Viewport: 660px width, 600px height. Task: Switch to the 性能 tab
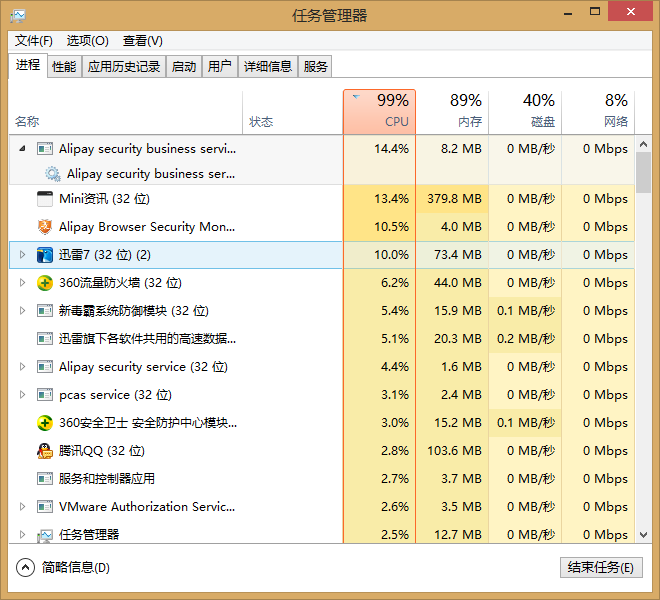click(64, 67)
